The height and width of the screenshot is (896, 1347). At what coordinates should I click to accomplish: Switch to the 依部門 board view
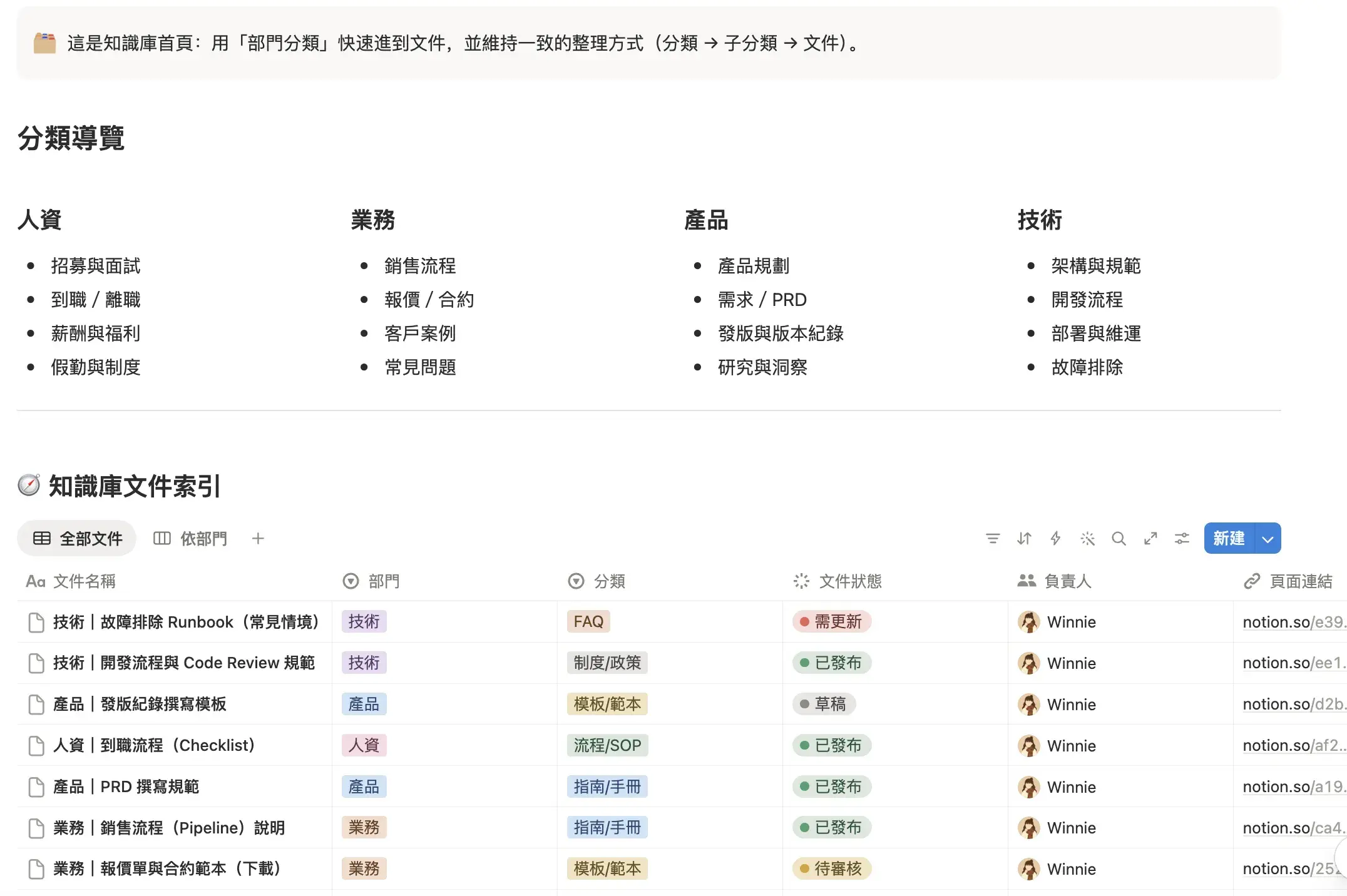pos(190,538)
